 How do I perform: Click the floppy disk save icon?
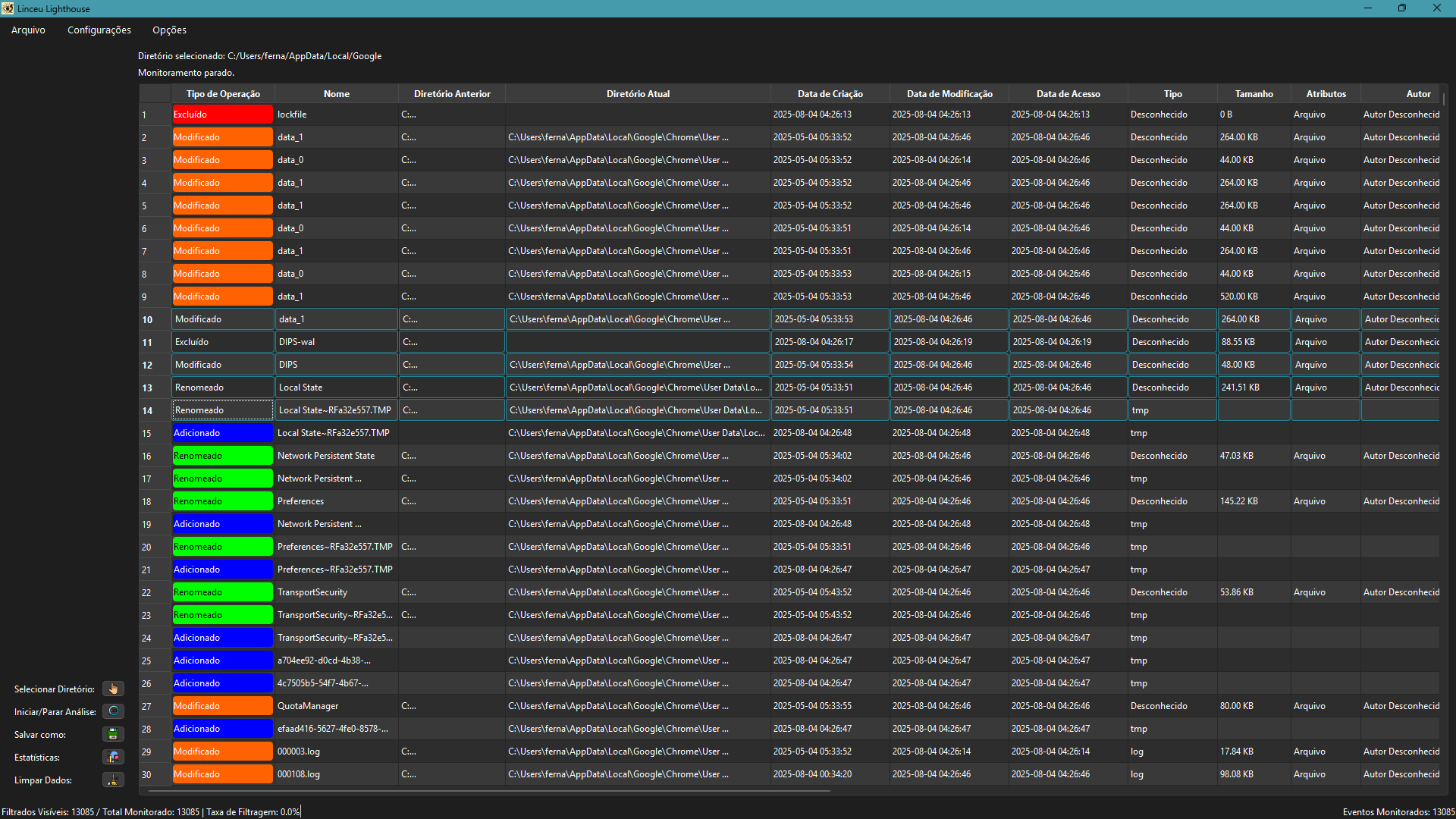(113, 734)
